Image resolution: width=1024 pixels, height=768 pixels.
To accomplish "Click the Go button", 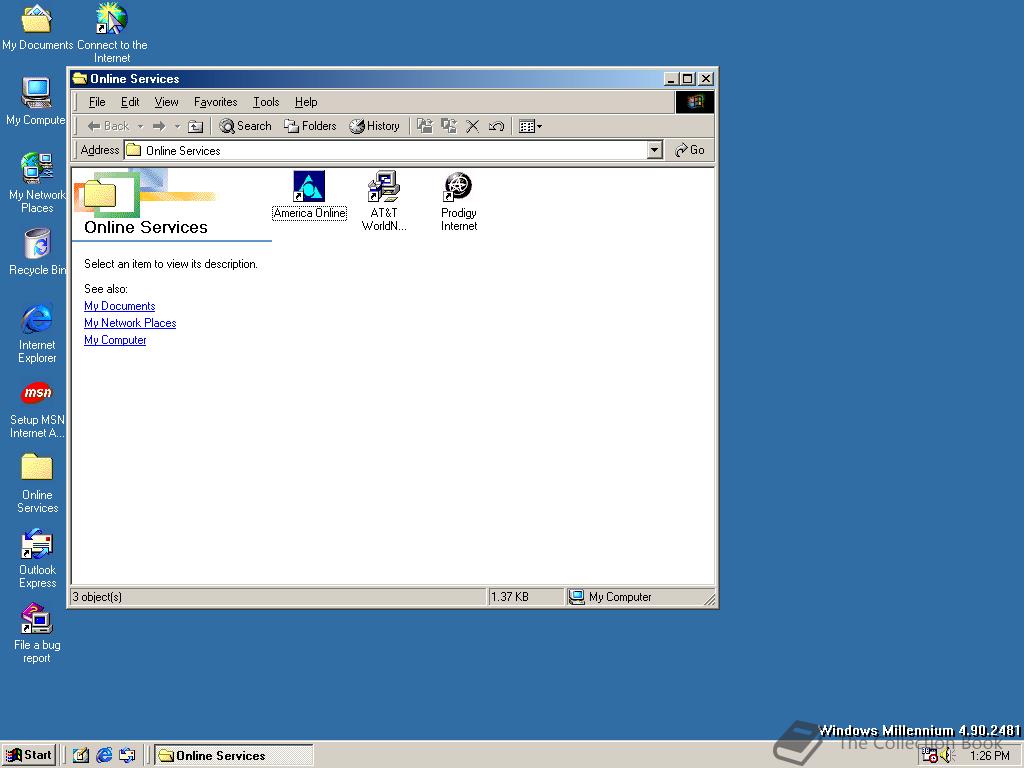I will coord(690,150).
